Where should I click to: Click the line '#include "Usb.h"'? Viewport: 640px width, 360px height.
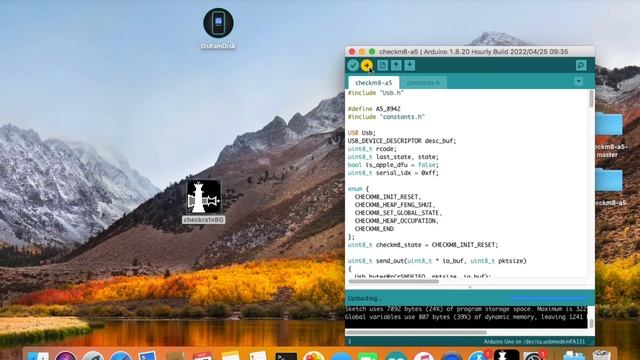[x=376, y=93]
